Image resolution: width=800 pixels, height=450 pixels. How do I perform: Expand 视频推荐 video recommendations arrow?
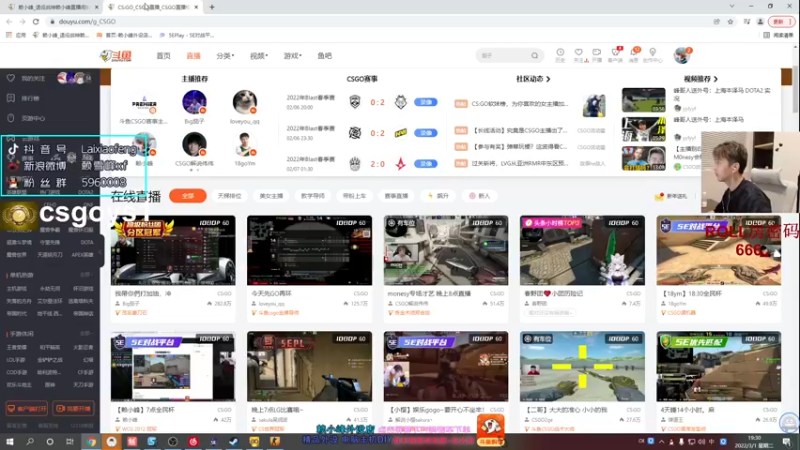[716, 79]
